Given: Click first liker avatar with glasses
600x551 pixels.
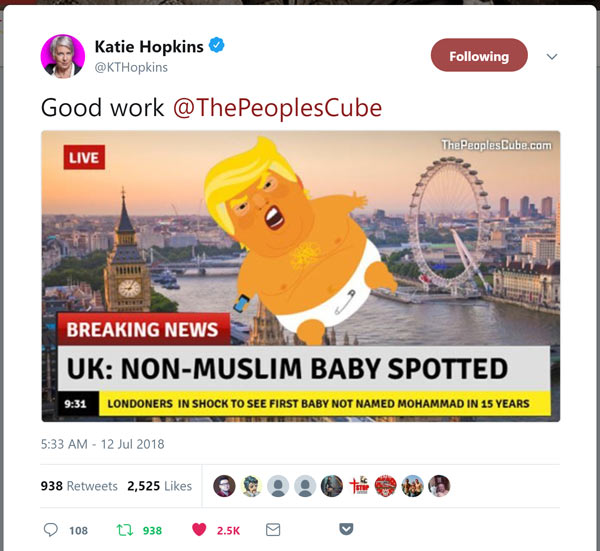Looking at the screenshot, I should pyautogui.click(x=224, y=486).
